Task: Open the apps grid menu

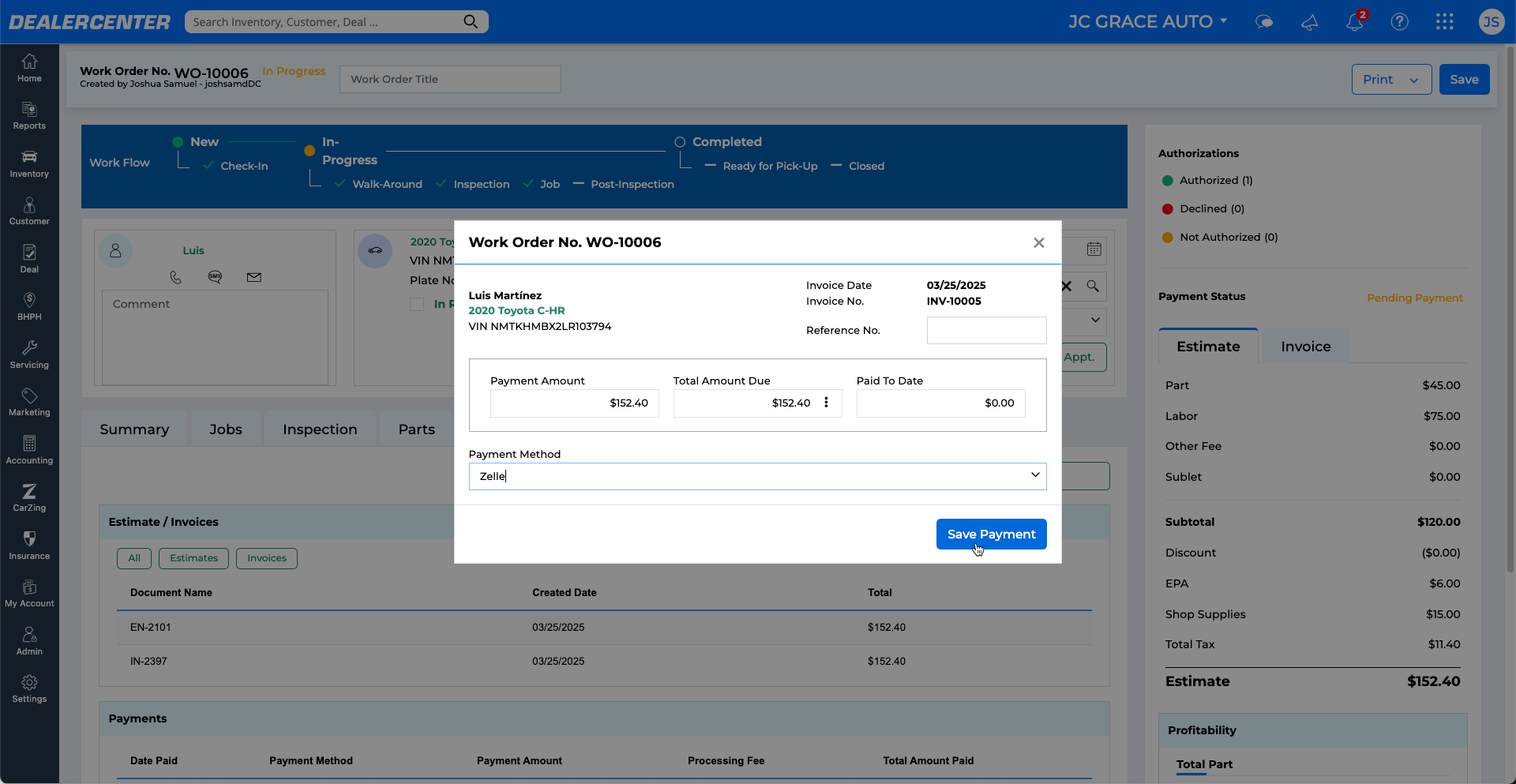Action: pos(1445,22)
